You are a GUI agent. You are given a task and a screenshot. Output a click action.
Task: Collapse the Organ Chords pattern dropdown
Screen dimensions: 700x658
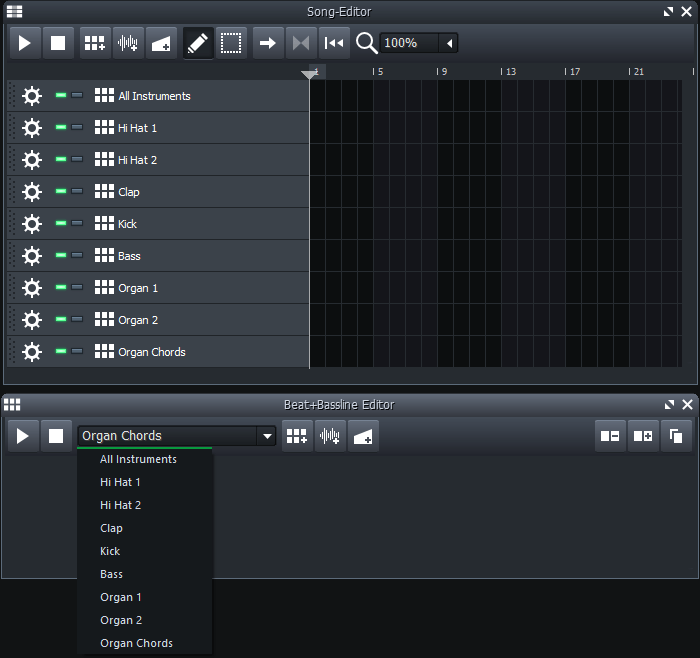pos(266,436)
